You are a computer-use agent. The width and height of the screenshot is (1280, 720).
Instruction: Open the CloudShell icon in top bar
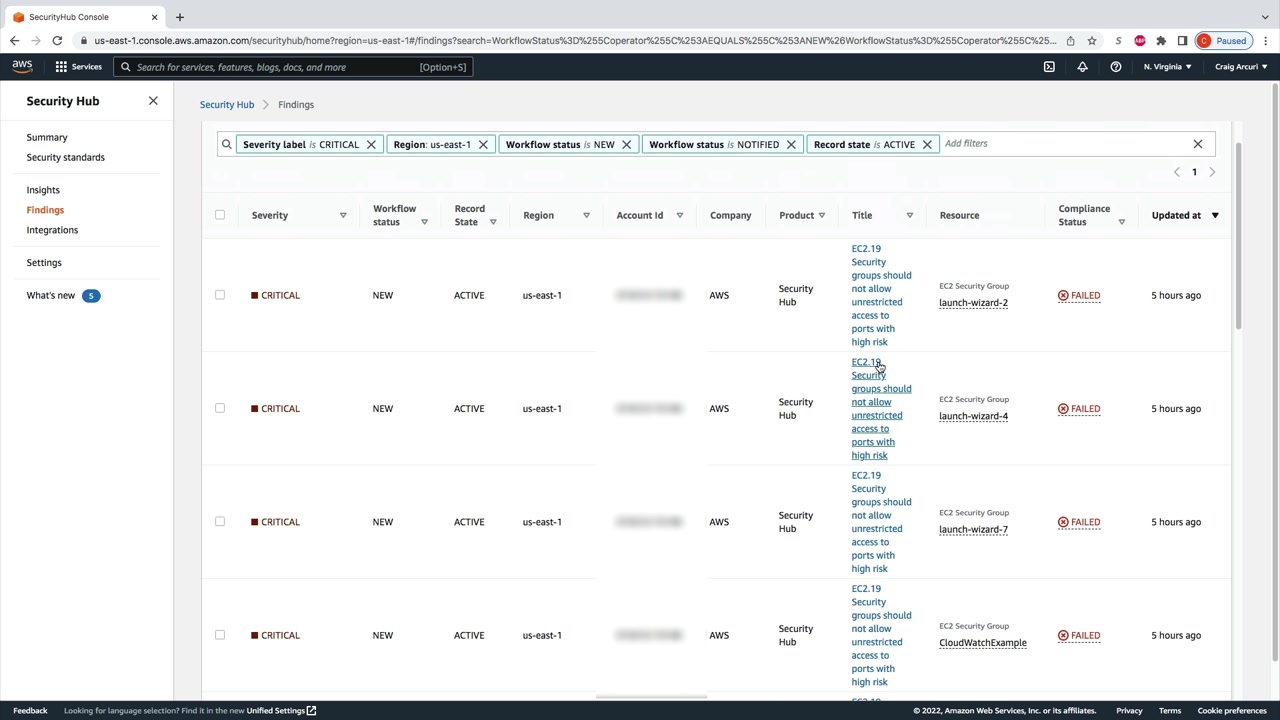pos(1049,67)
